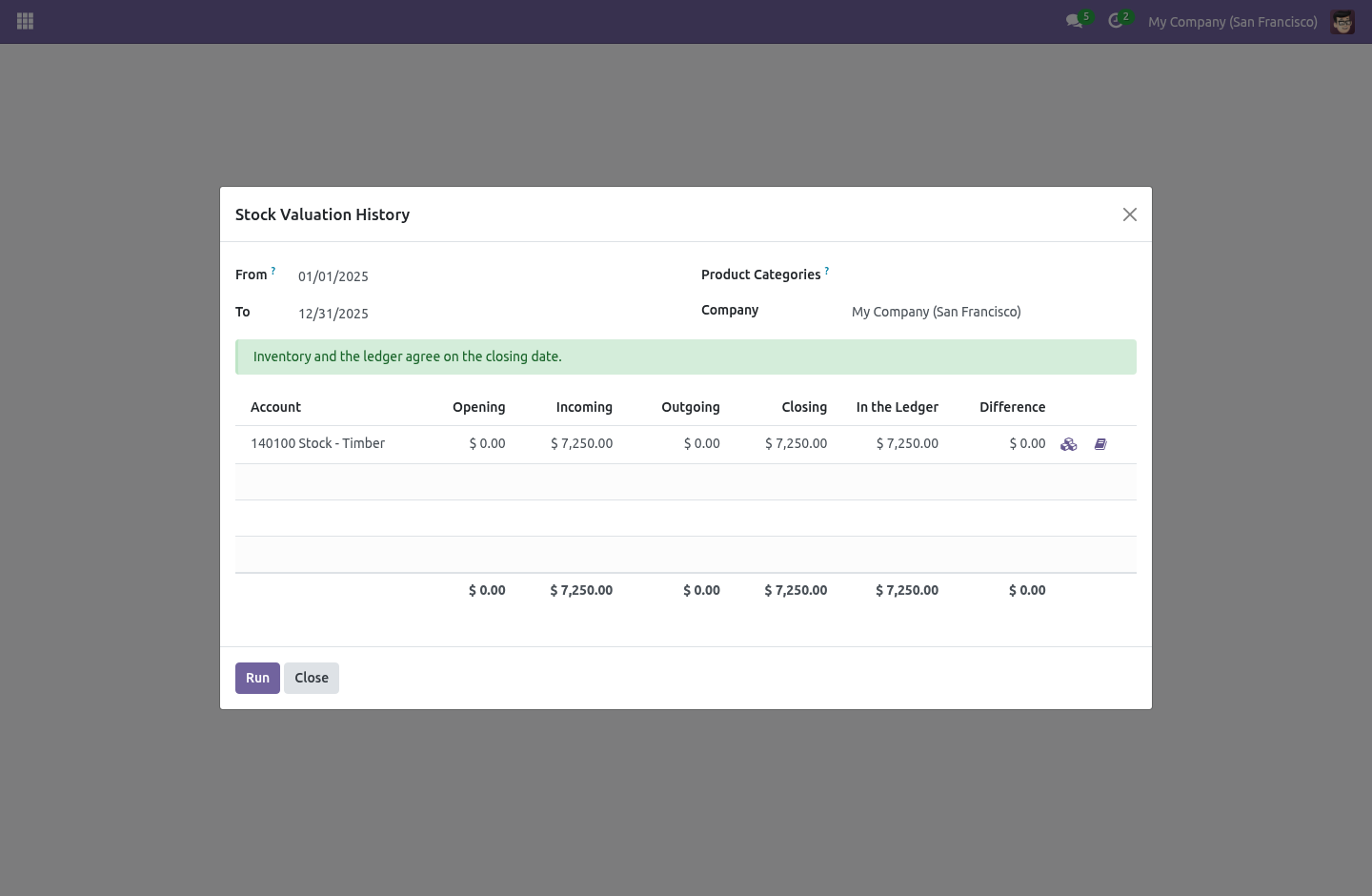Open journal items book icon for Stock - Timber

(1100, 444)
